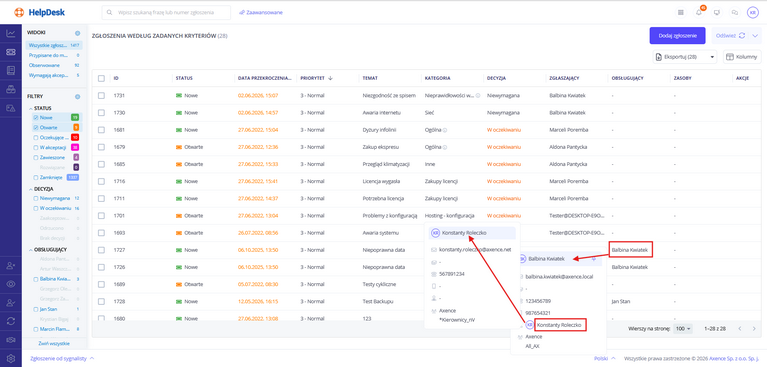Open ticket Test Backupu
767x367 pixels.
(379, 301)
